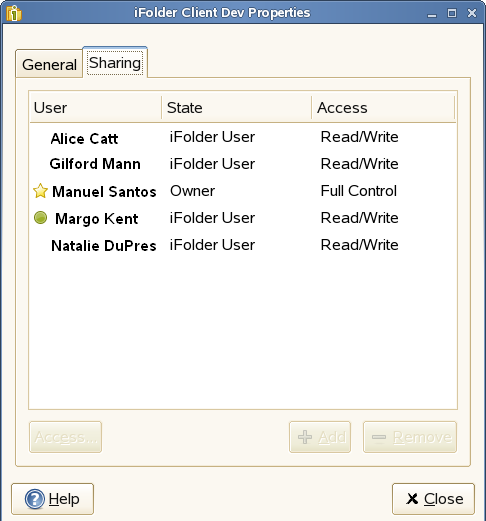This screenshot has height=521, width=486.
Task: Sort list by Access column header
Action: tap(383, 108)
